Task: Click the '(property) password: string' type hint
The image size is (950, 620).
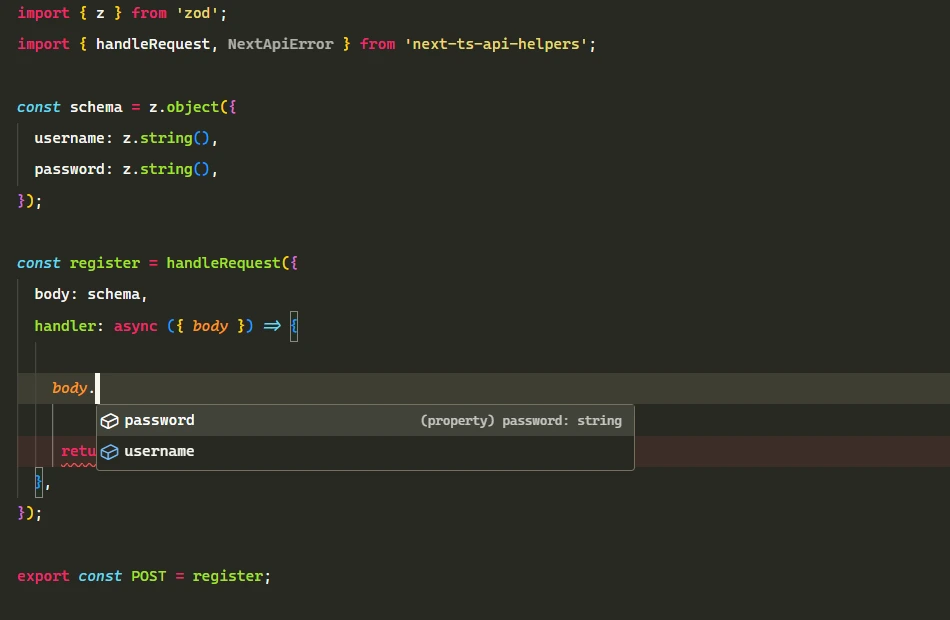Action: point(520,420)
